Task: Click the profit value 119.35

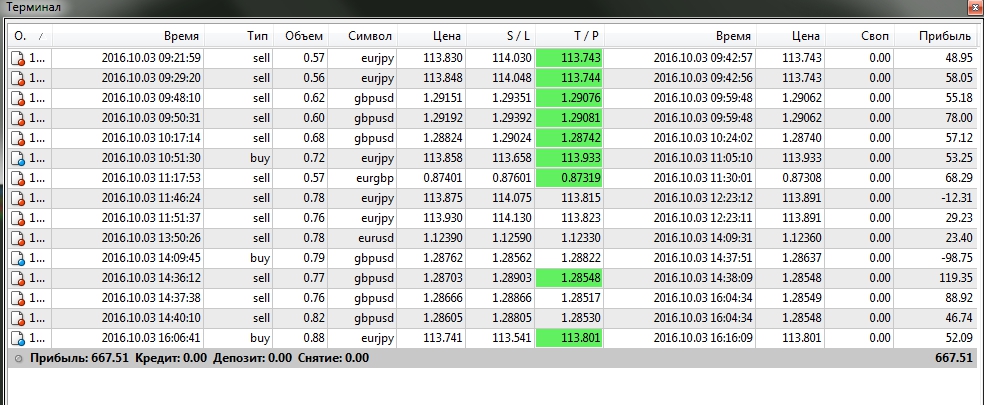Action: 955,278
